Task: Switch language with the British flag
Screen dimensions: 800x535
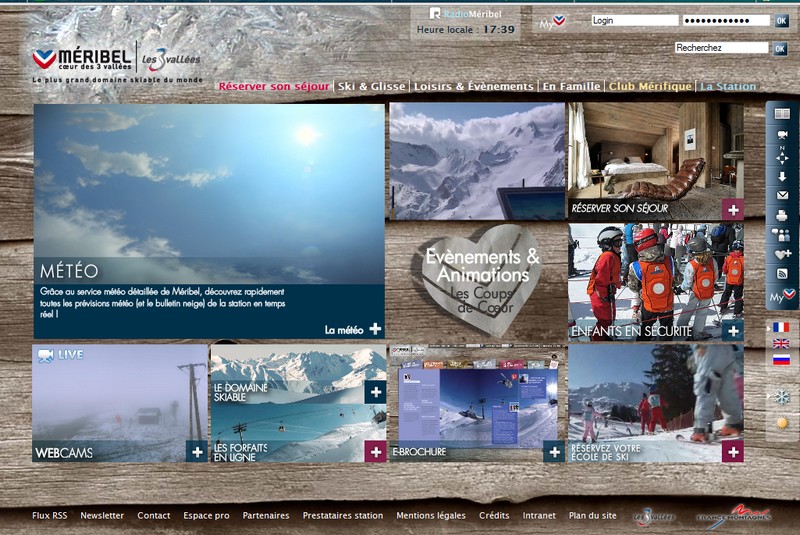Action: [781, 343]
